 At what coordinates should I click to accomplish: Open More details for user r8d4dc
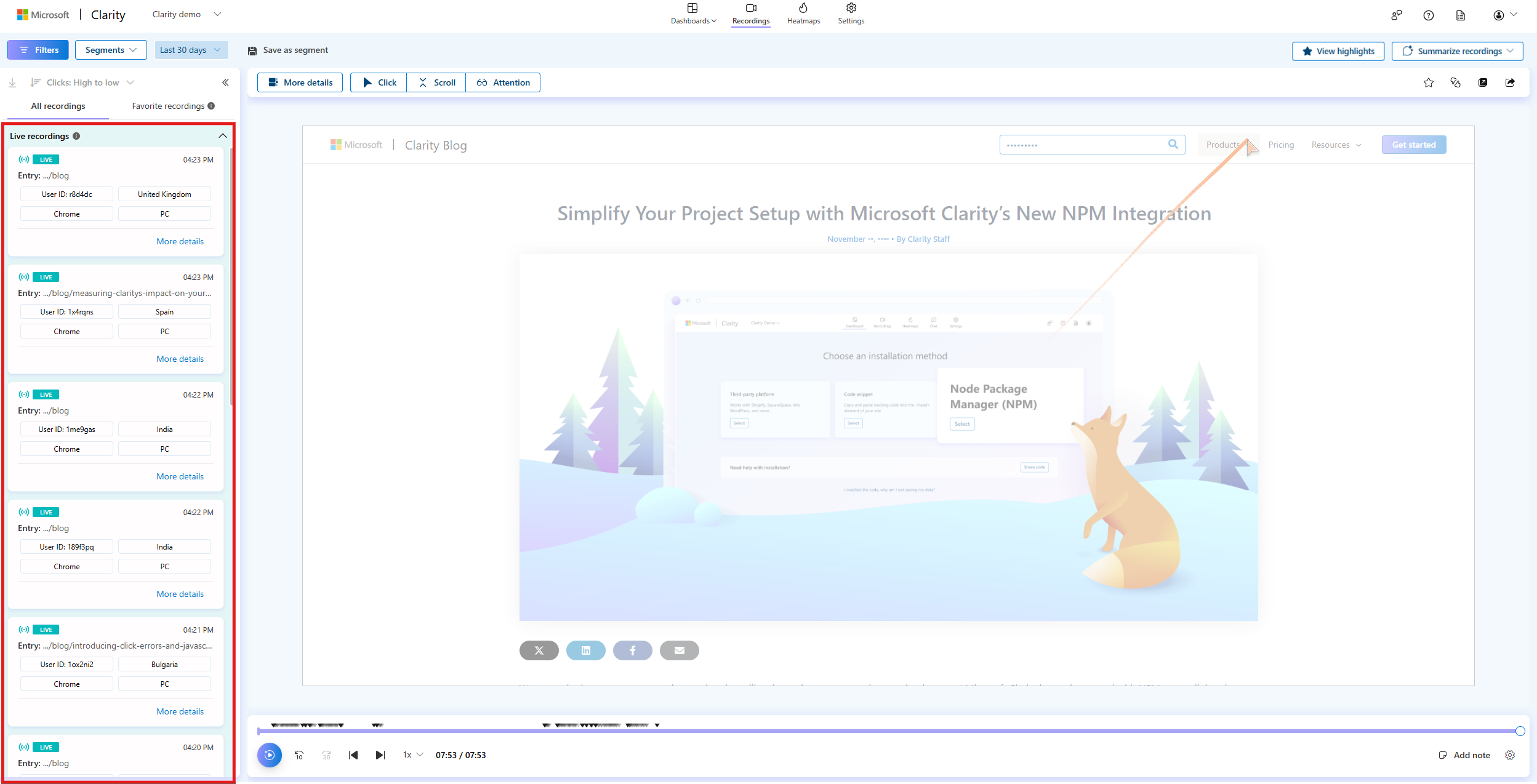(180, 241)
